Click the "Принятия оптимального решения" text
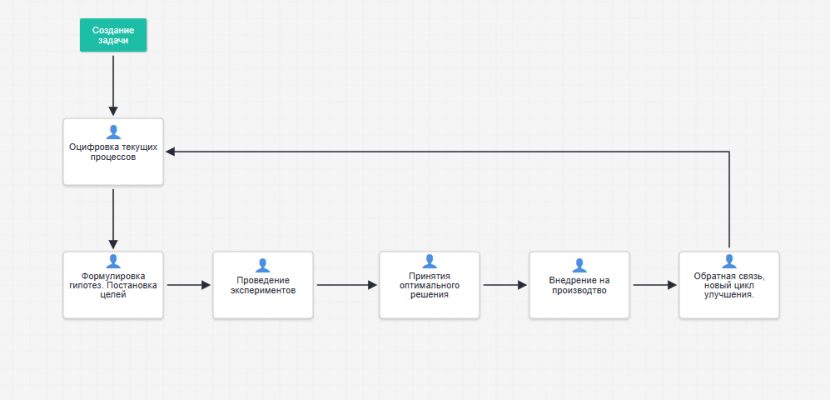This screenshot has width=830, height=400. pyautogui.click(x=429, y=285)
